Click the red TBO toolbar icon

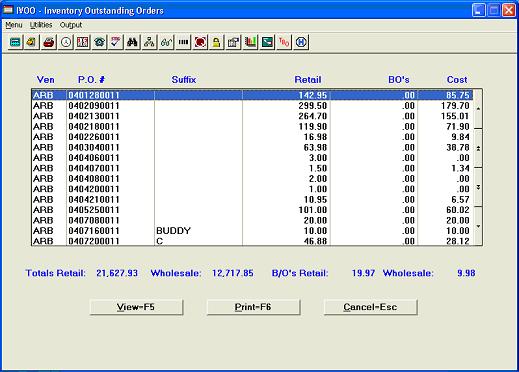(x=284, y=42)
